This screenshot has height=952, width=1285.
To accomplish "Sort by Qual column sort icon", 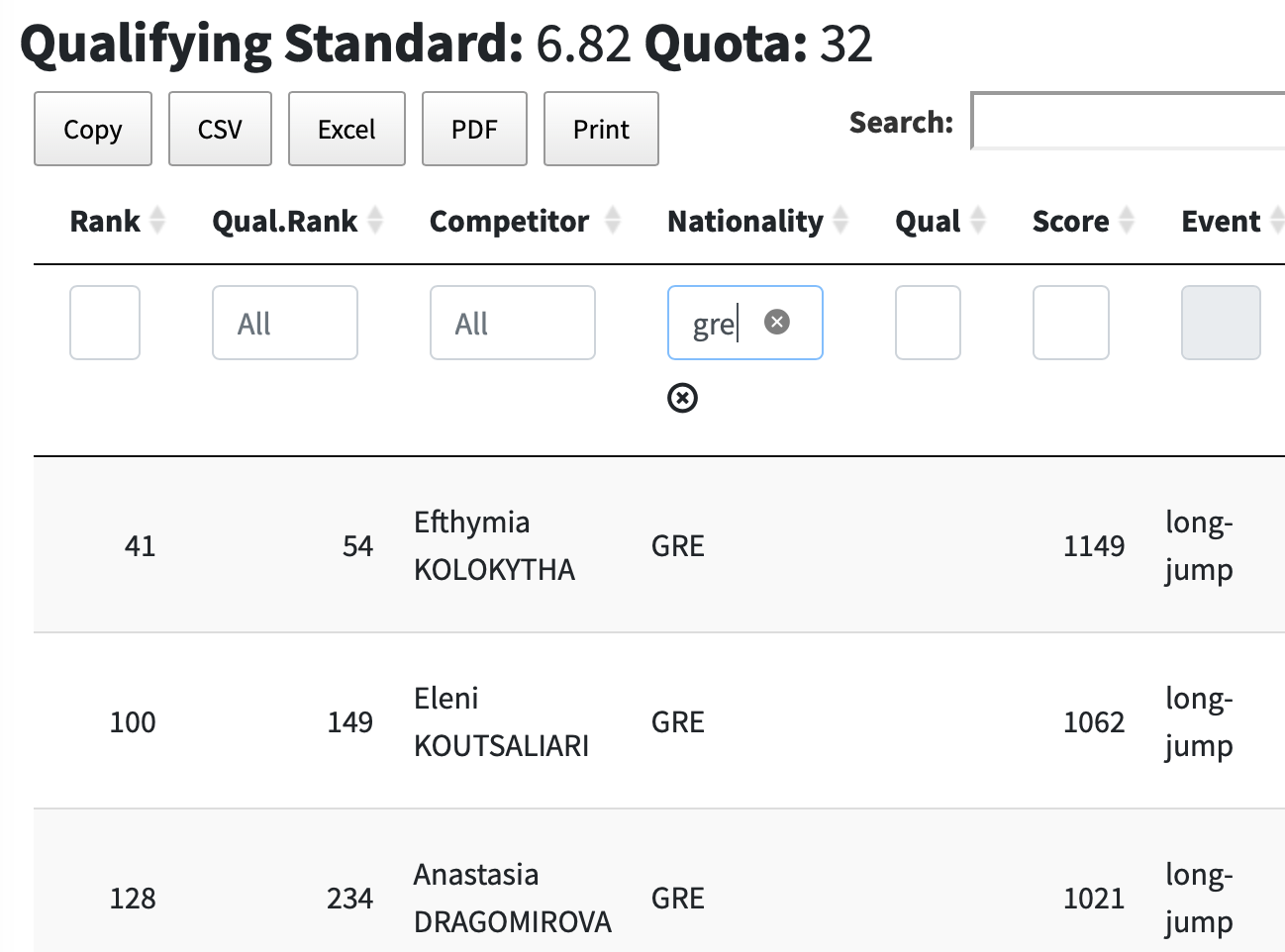I will point(977,221).
